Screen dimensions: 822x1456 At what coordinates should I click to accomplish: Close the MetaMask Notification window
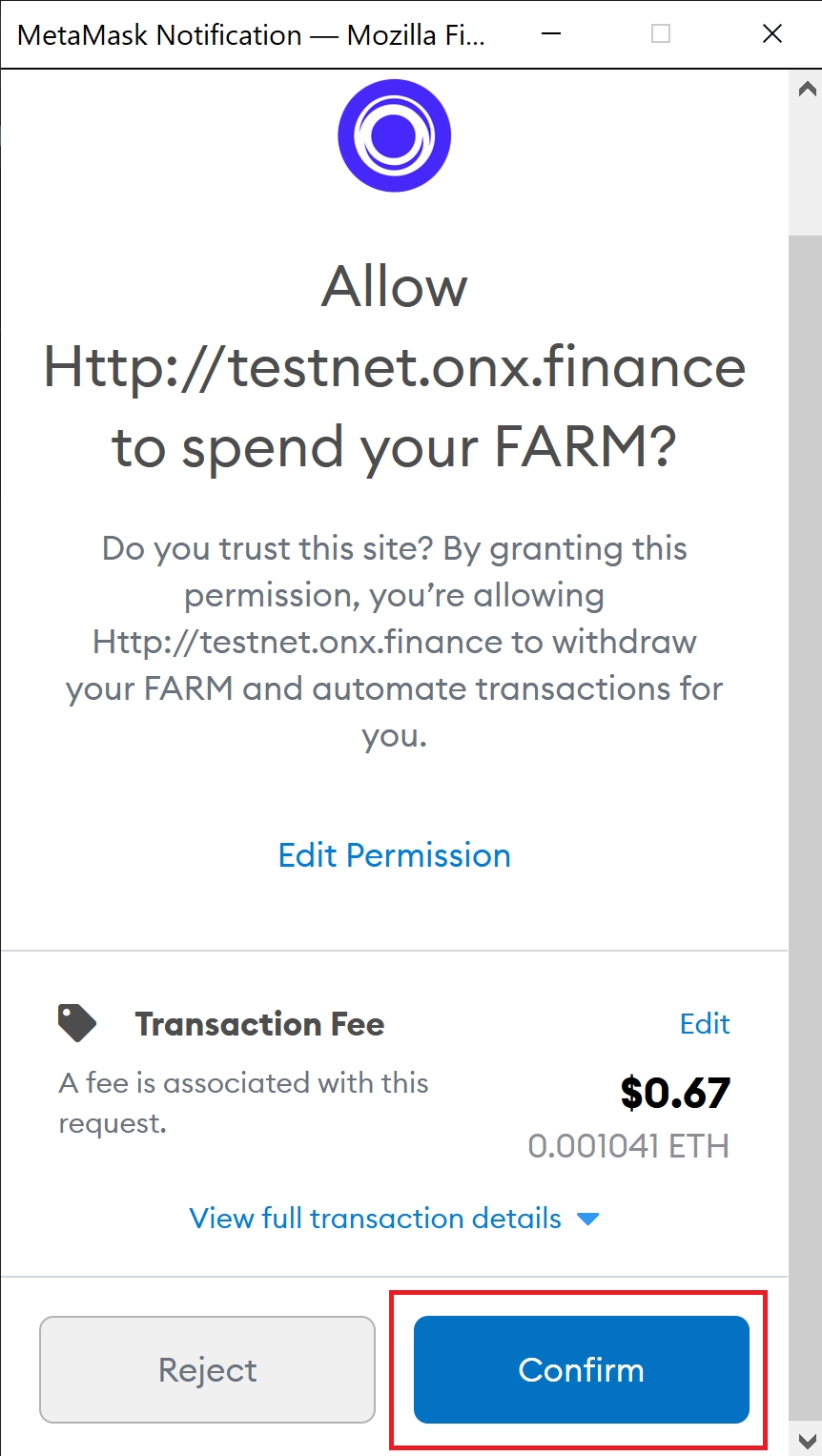coord(772,34)
